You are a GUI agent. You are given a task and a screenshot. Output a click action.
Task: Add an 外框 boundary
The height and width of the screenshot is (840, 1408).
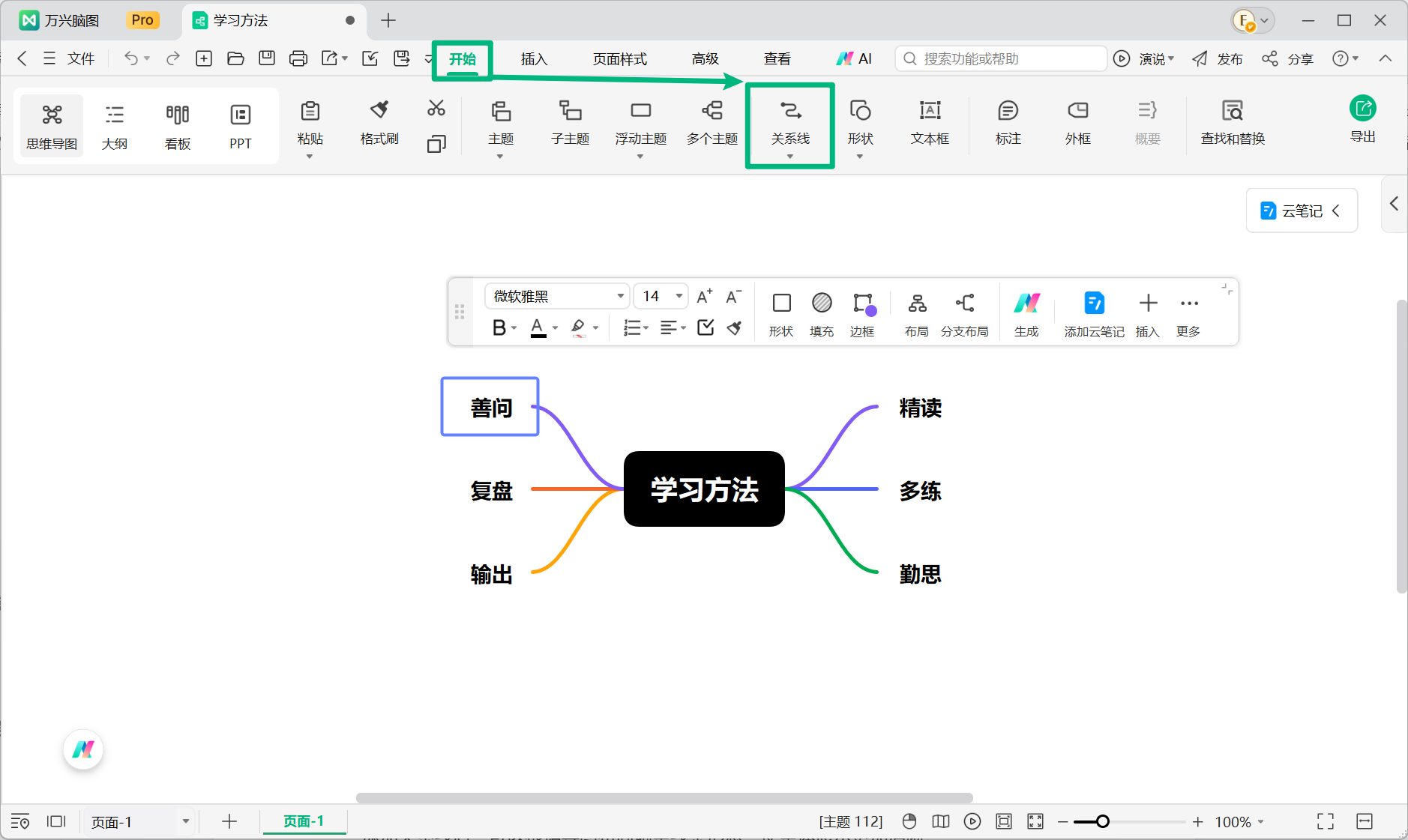point(1078,124)
